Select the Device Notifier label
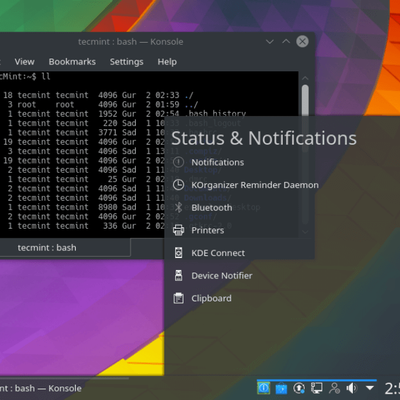The width and height of the screenshot is (400, 400). tap(222, 276)
